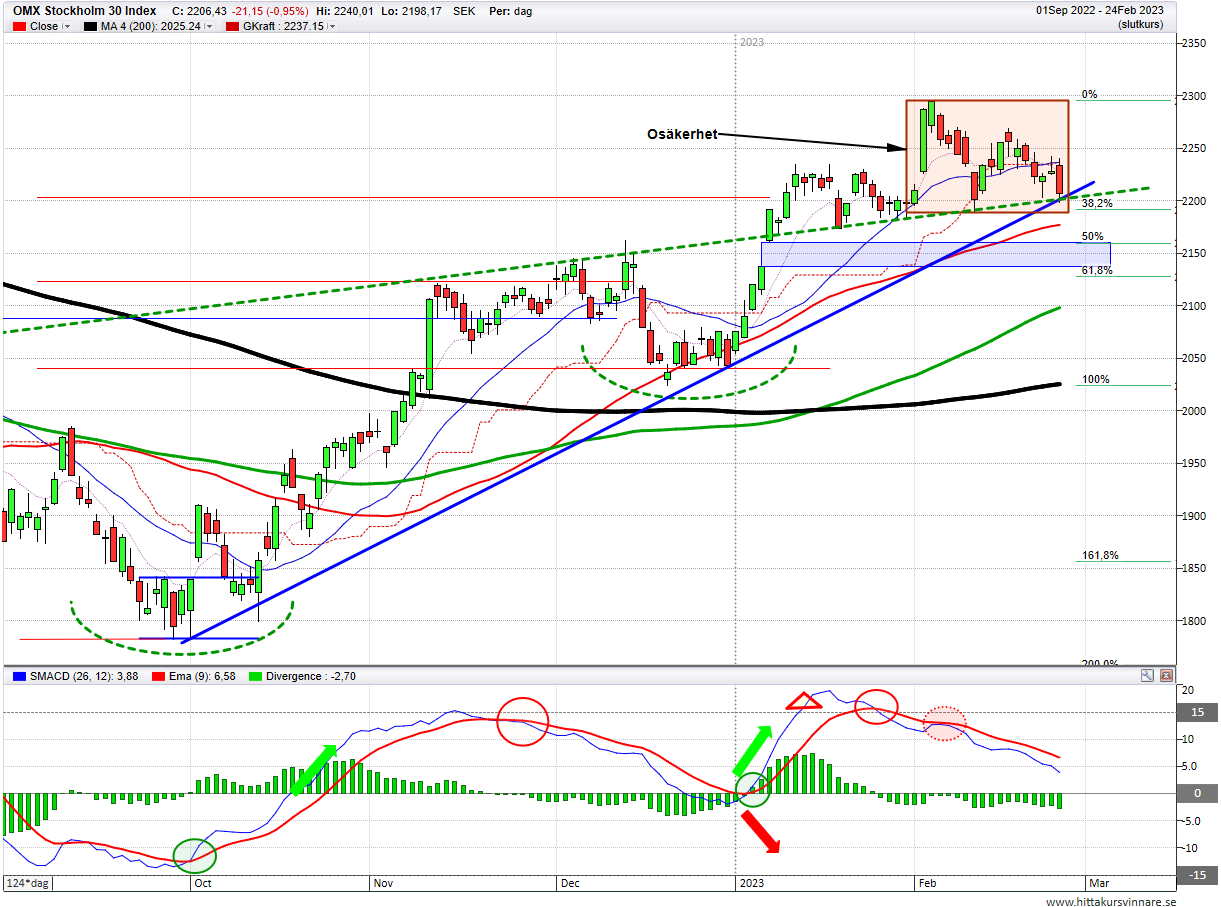The width and height of the screenshot is (1221, 907).
Task: Click the '(slutkurs)' label
Action: click(1141, 23)
